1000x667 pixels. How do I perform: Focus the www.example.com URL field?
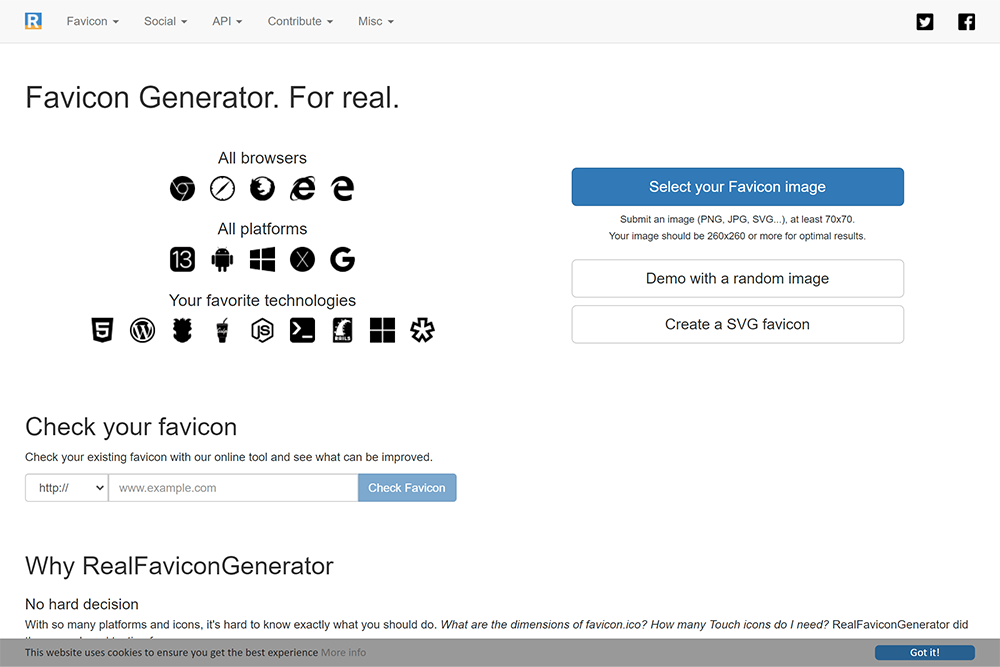click(x=233, y=488)
